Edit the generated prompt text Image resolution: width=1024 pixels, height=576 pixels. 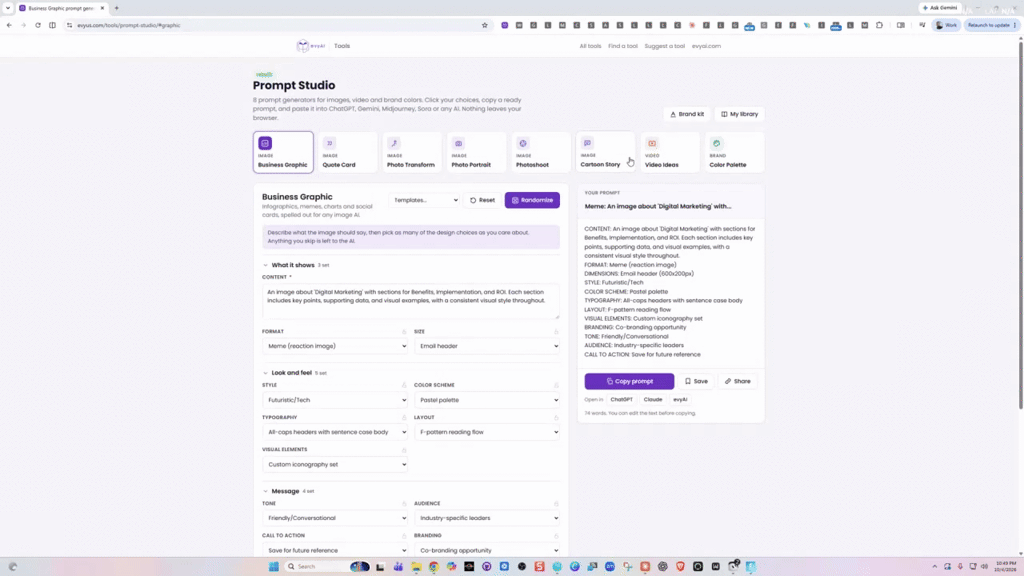671,291
